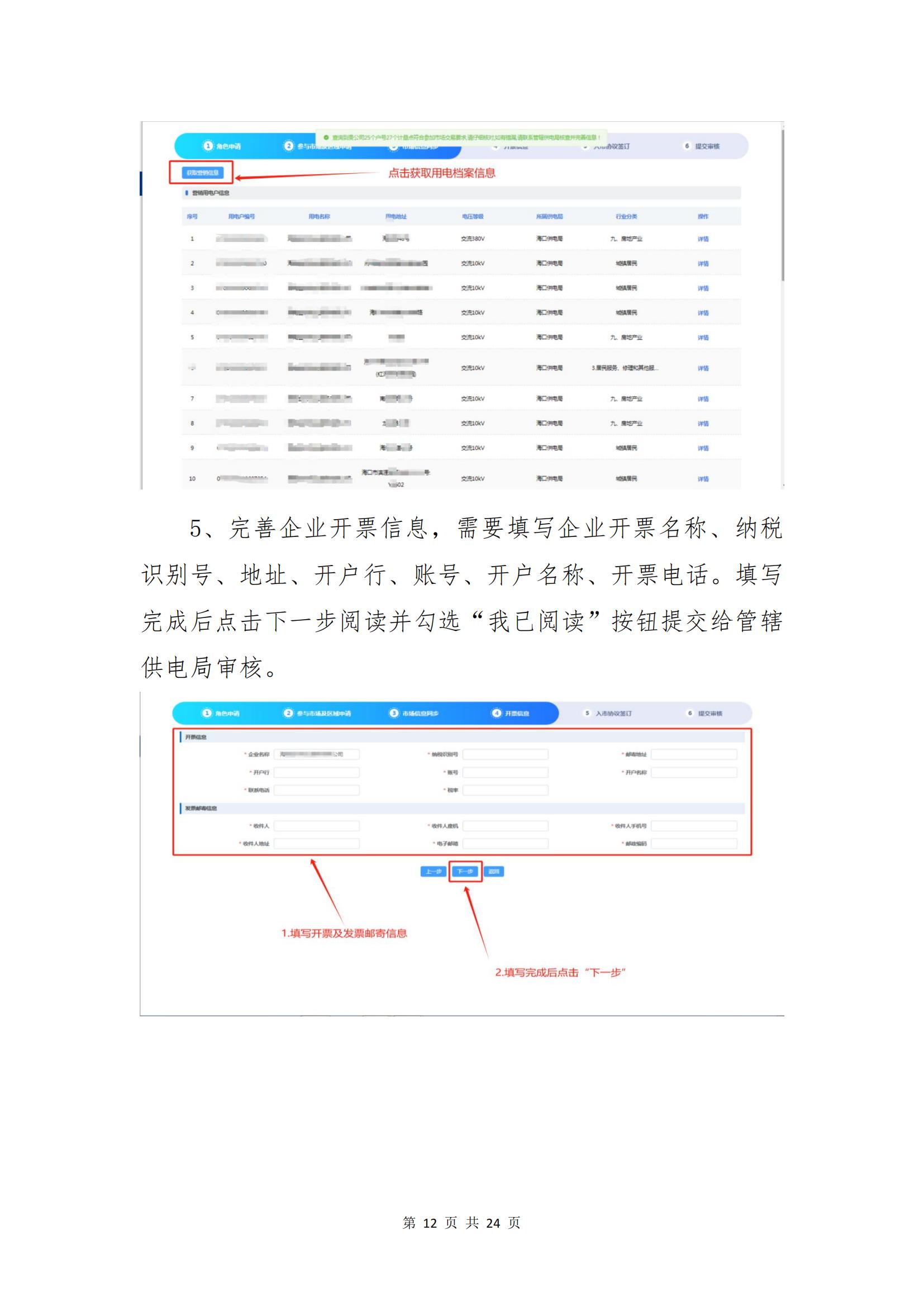
Task: Click the 营销用电户信息 section heading
Action: click(x=211, y=193)
